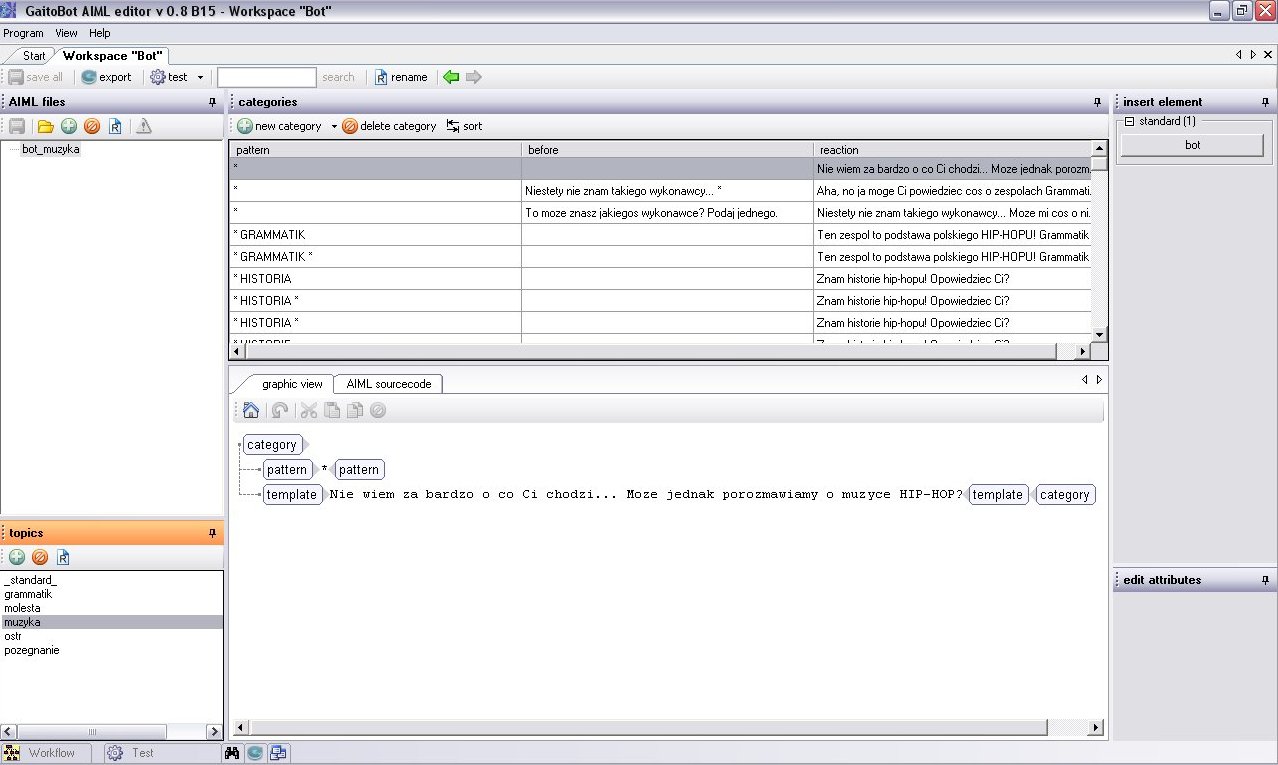The height and width of the screenshot is (765, 1278).
Task: Click the delete element icon in graphic view
Action: (378, 410)
